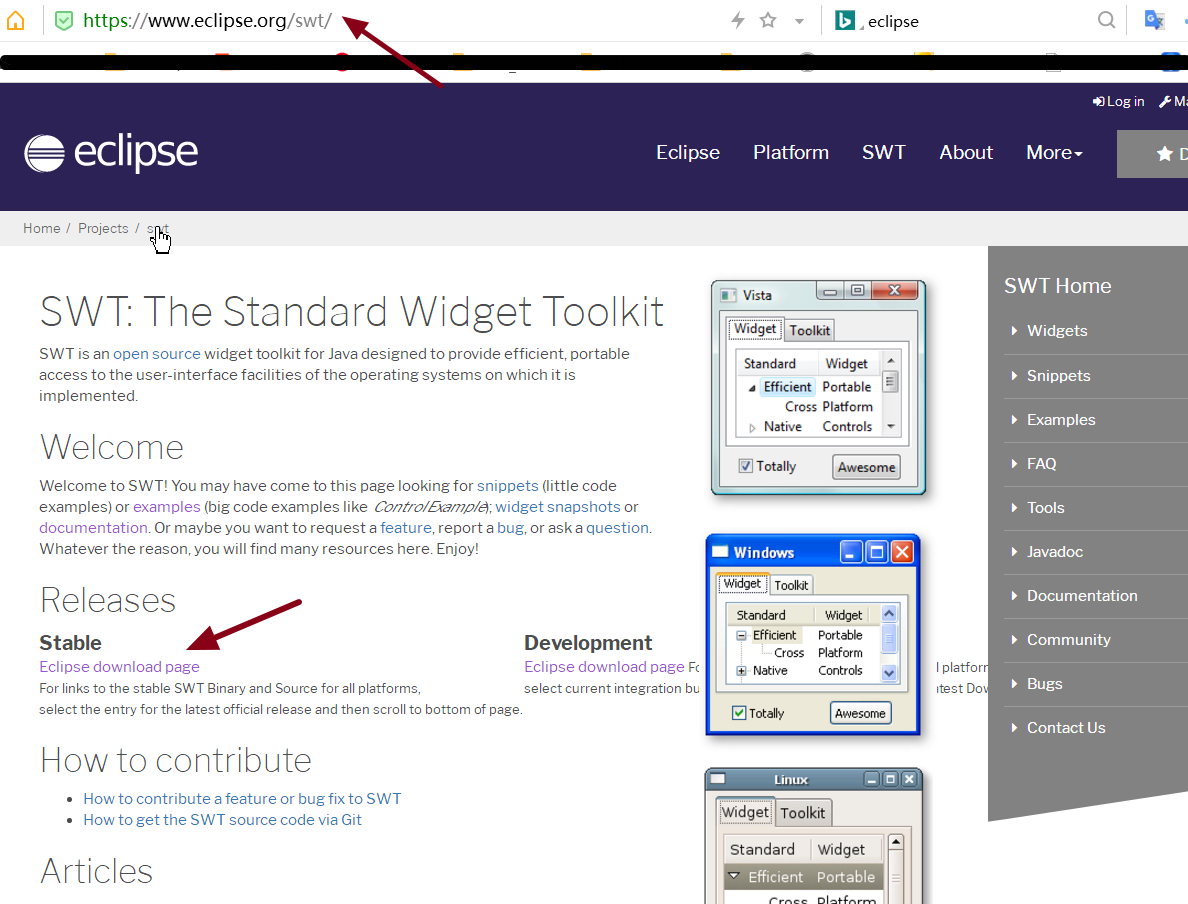Open the Platform navigation menu item

tap(791, 152)
